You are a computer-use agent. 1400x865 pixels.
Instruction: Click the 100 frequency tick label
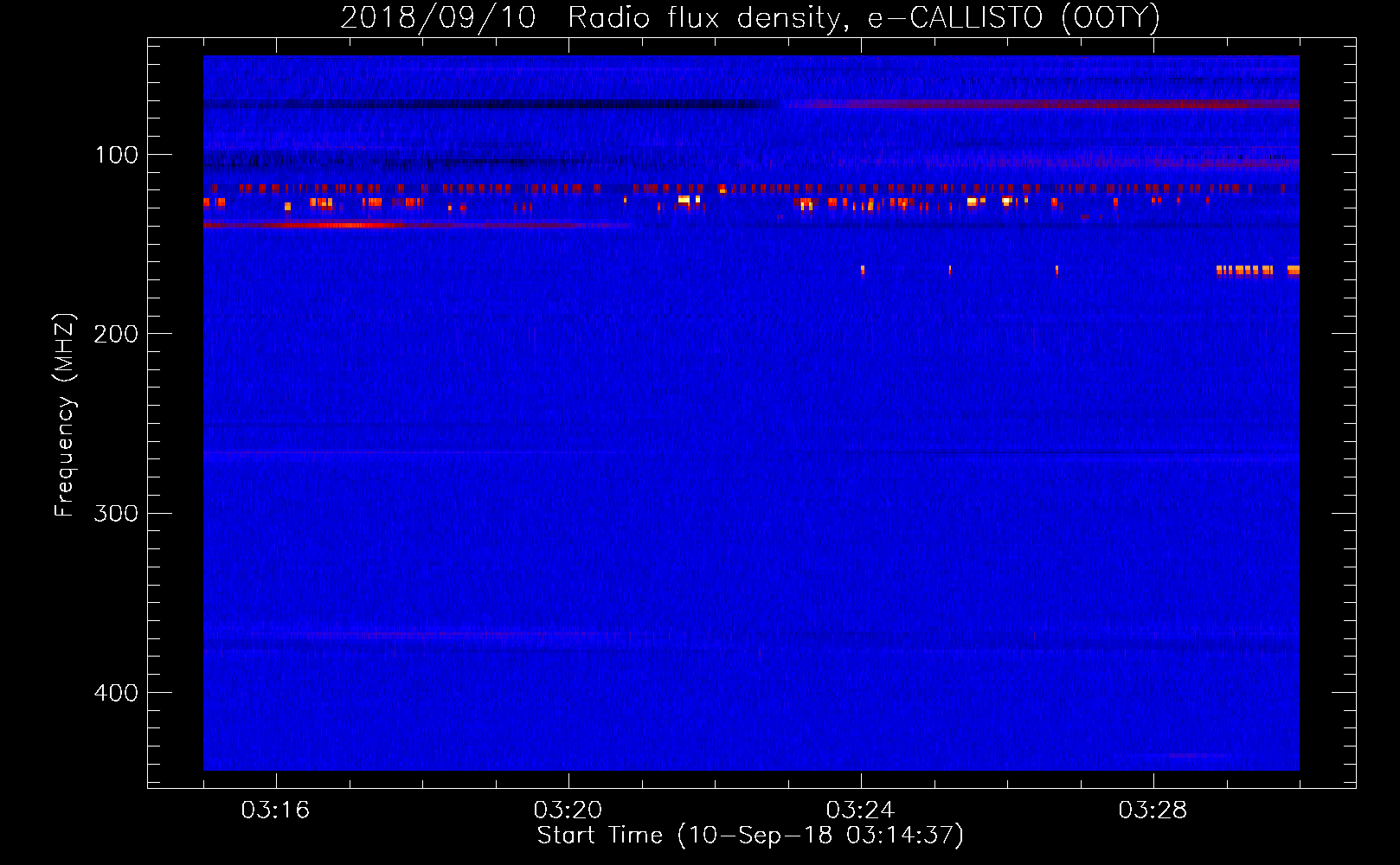(117, 155)
